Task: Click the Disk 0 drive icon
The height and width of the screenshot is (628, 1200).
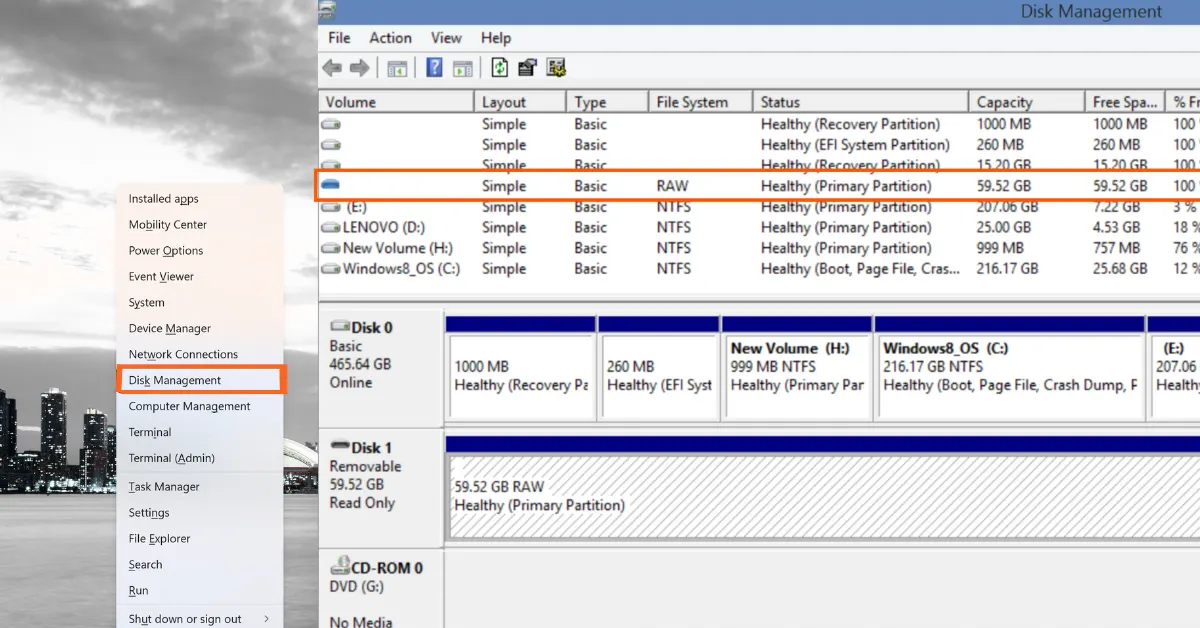Action: (x=340, y=327)
